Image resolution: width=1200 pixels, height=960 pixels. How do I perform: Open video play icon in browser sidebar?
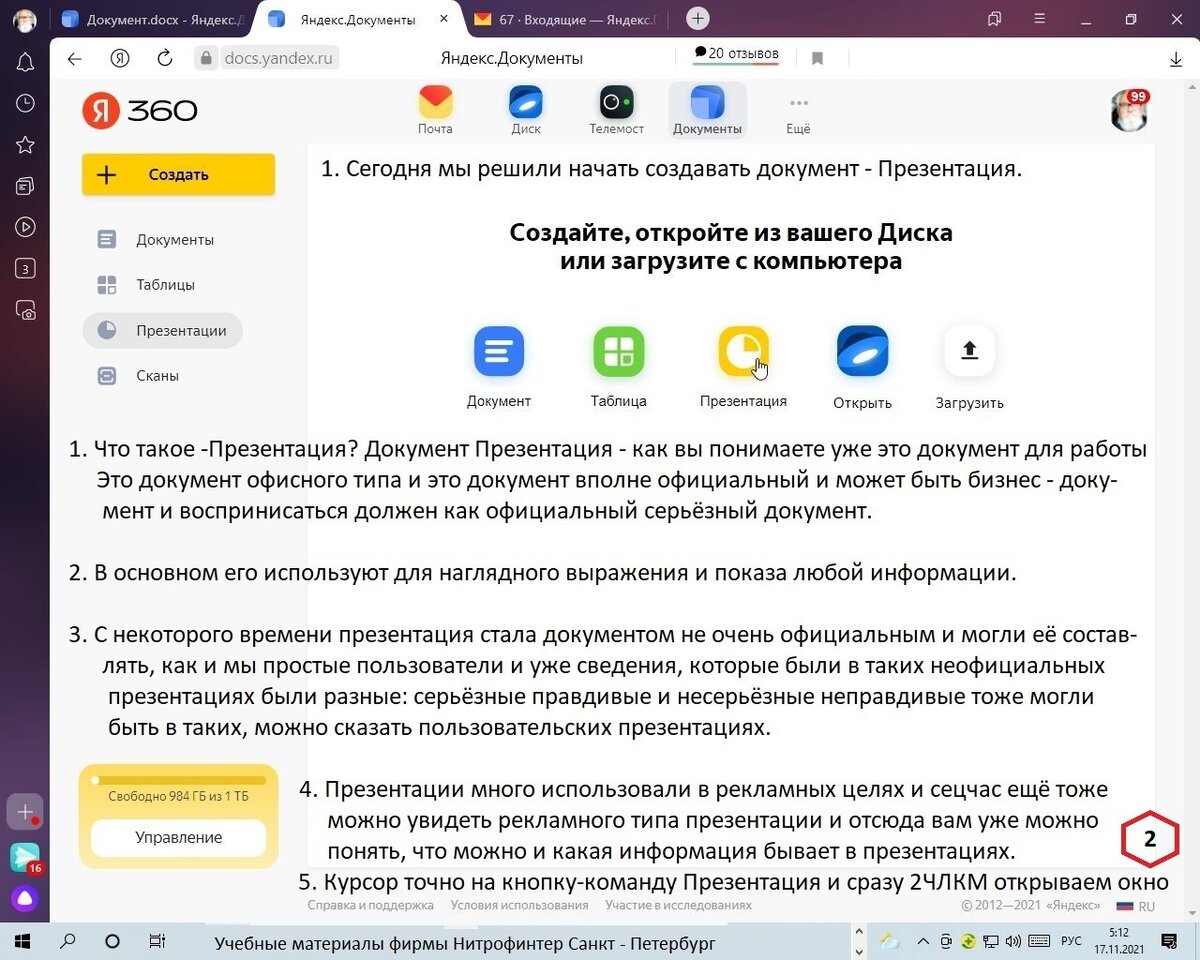point(25,227)
